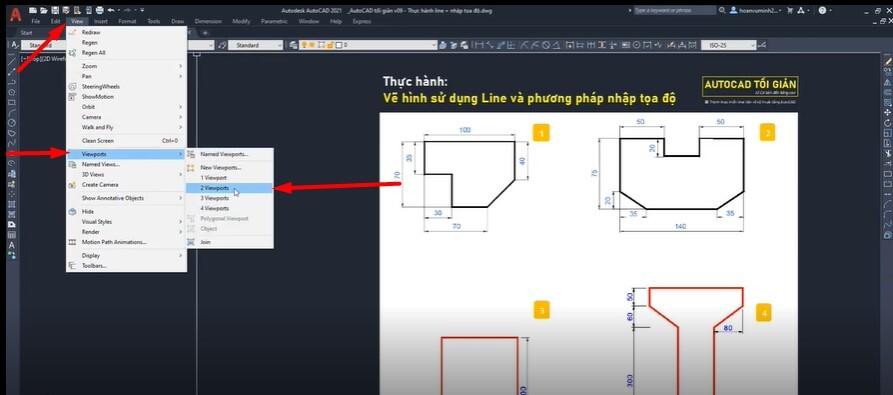Click the Undo arrow icon
The width and height of the screenshot is (893, 395).
tap(110, 10)
